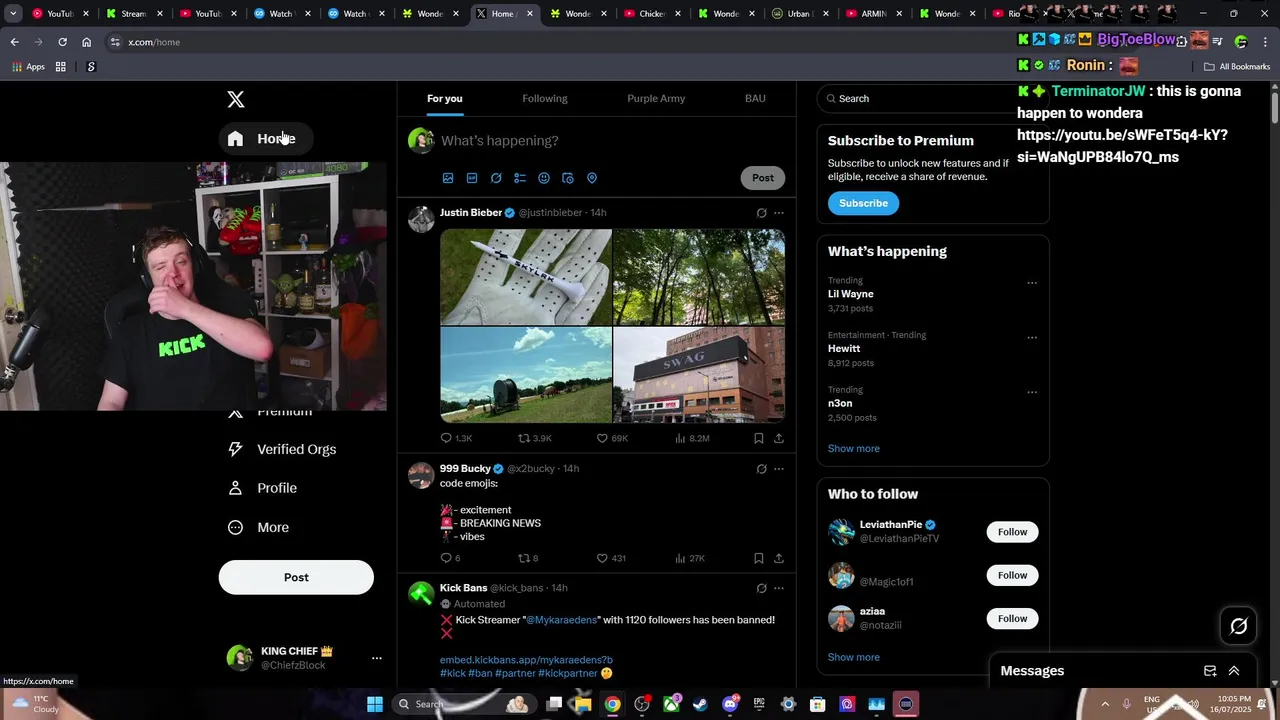Tag location icon in composer

click(592, 178)
